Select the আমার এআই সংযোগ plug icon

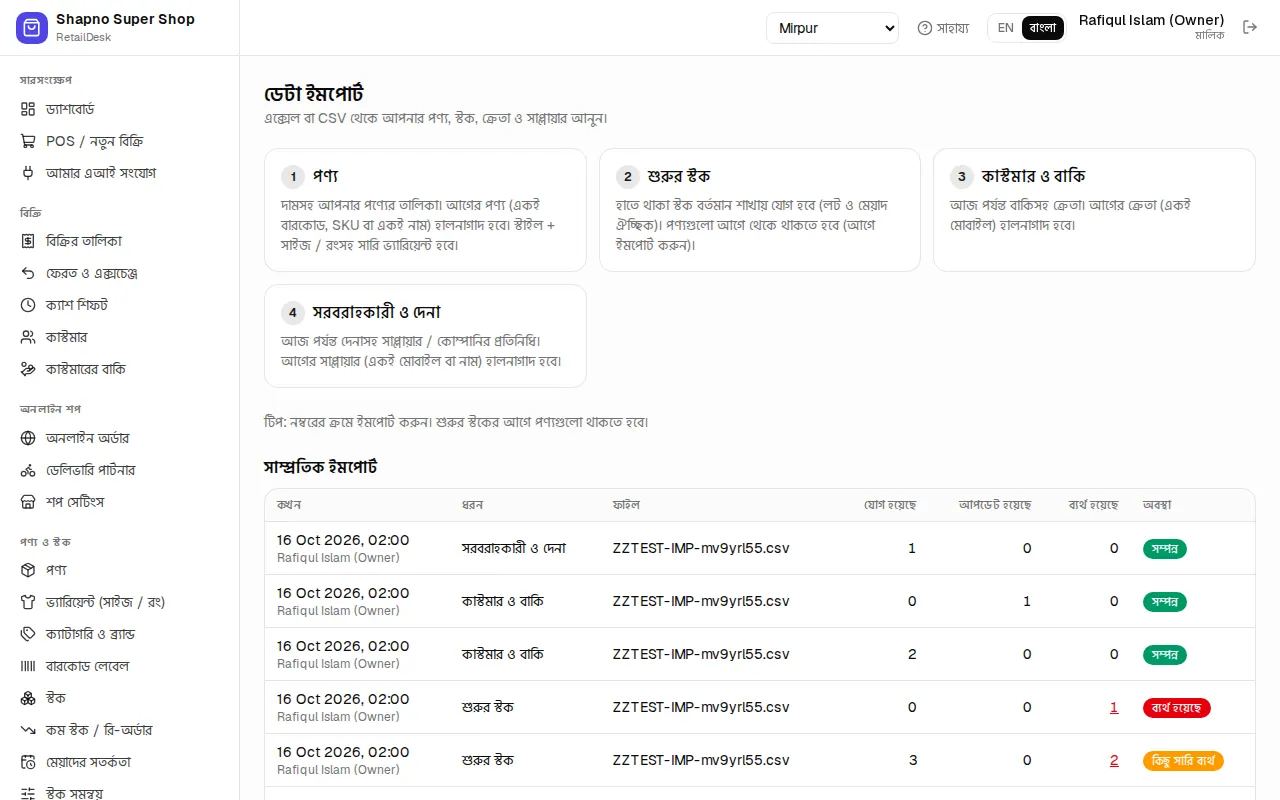(28, 173)
